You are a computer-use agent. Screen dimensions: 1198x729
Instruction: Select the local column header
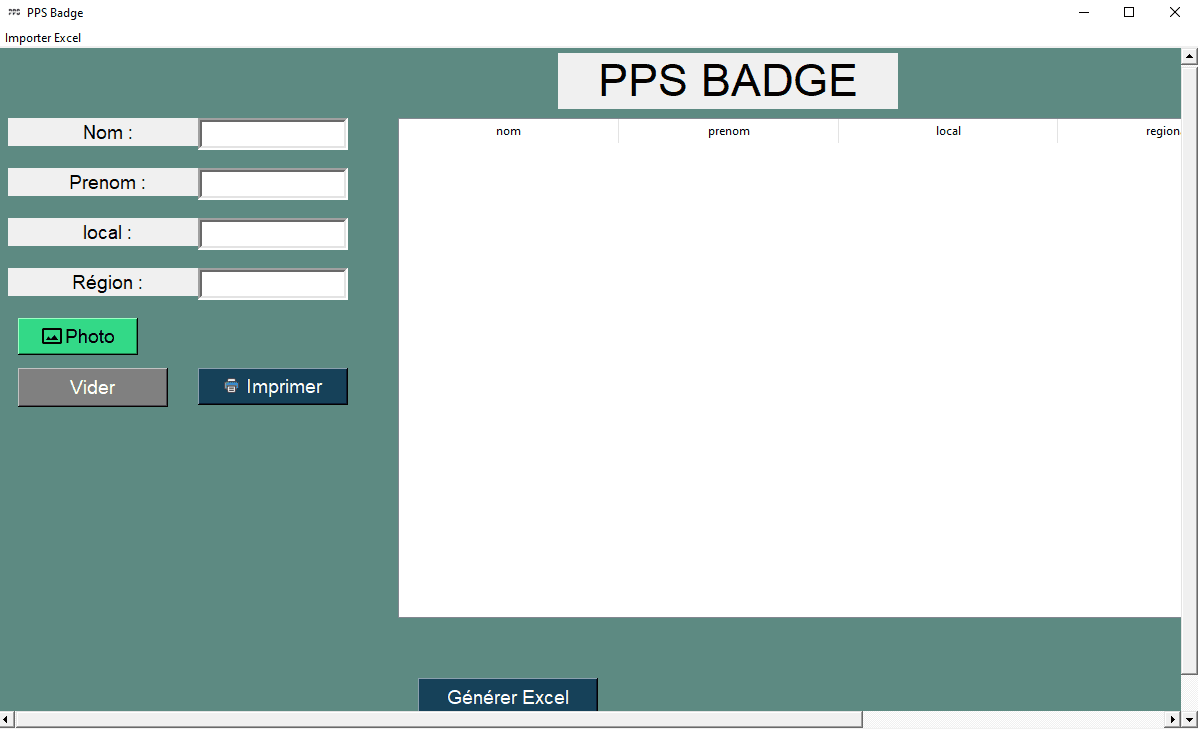(947, 130)
